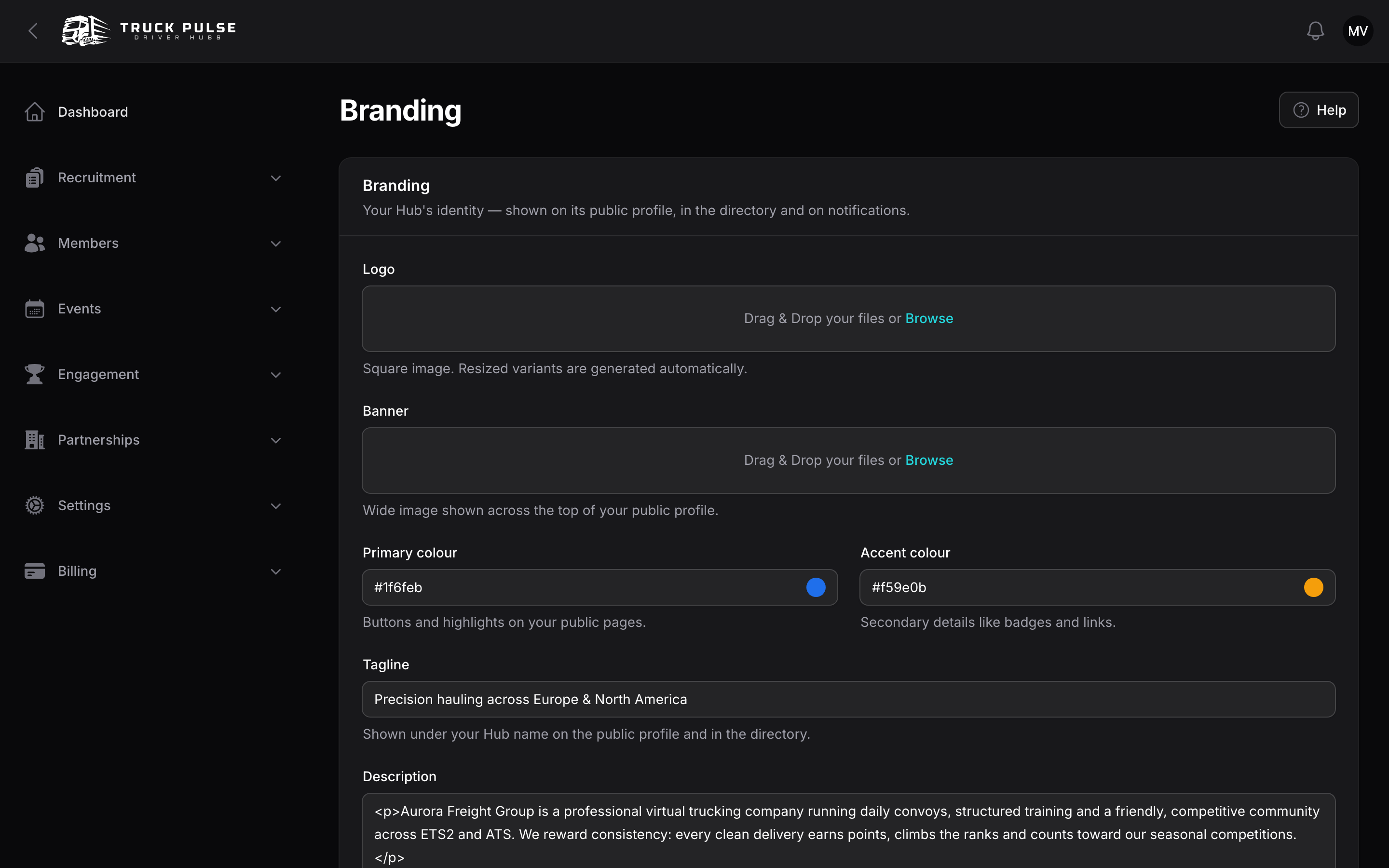Expand the Partnerships chevron
The height and width of the screenshot is (868, 1389).
(275, 440)
